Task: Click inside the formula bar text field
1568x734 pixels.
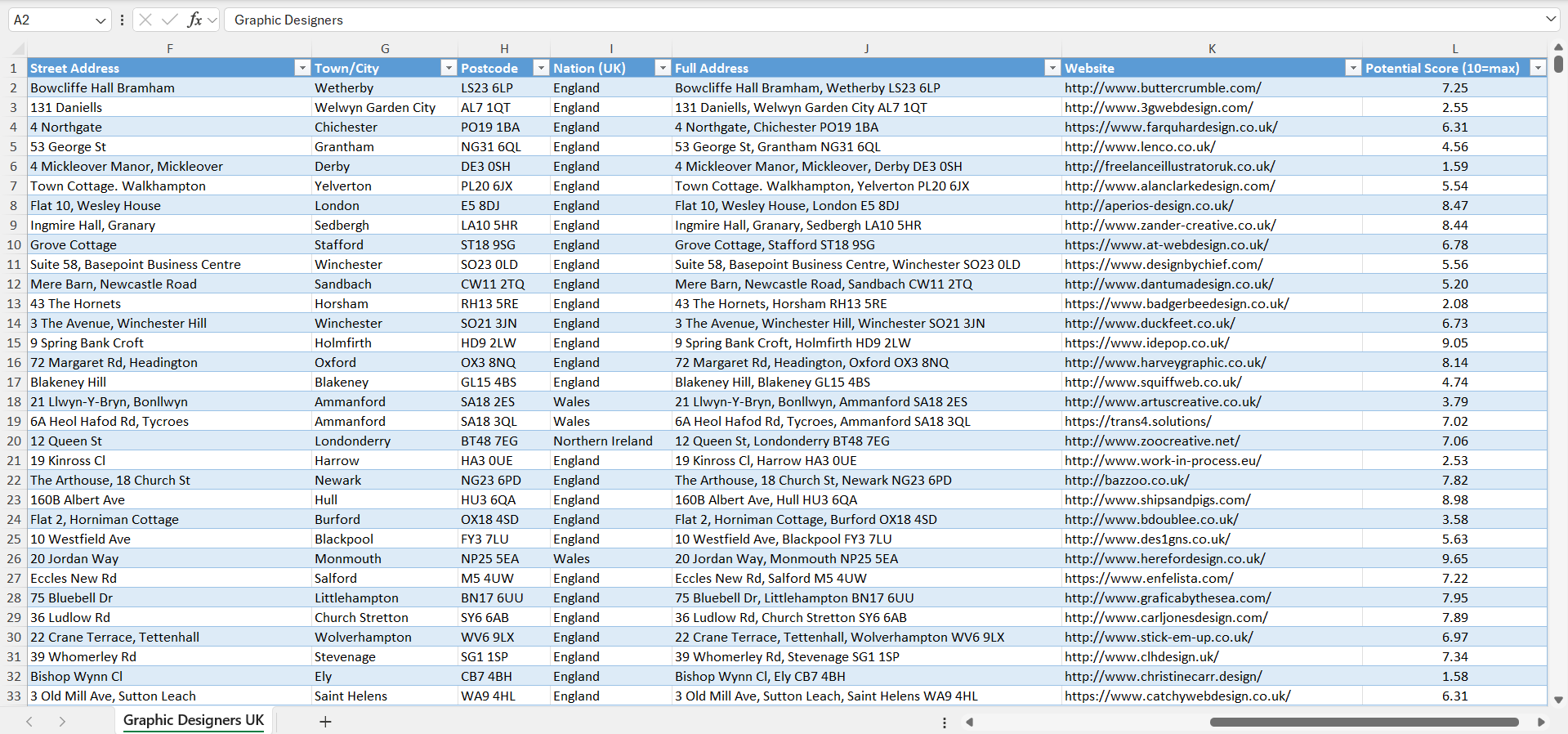Action: 882,20
